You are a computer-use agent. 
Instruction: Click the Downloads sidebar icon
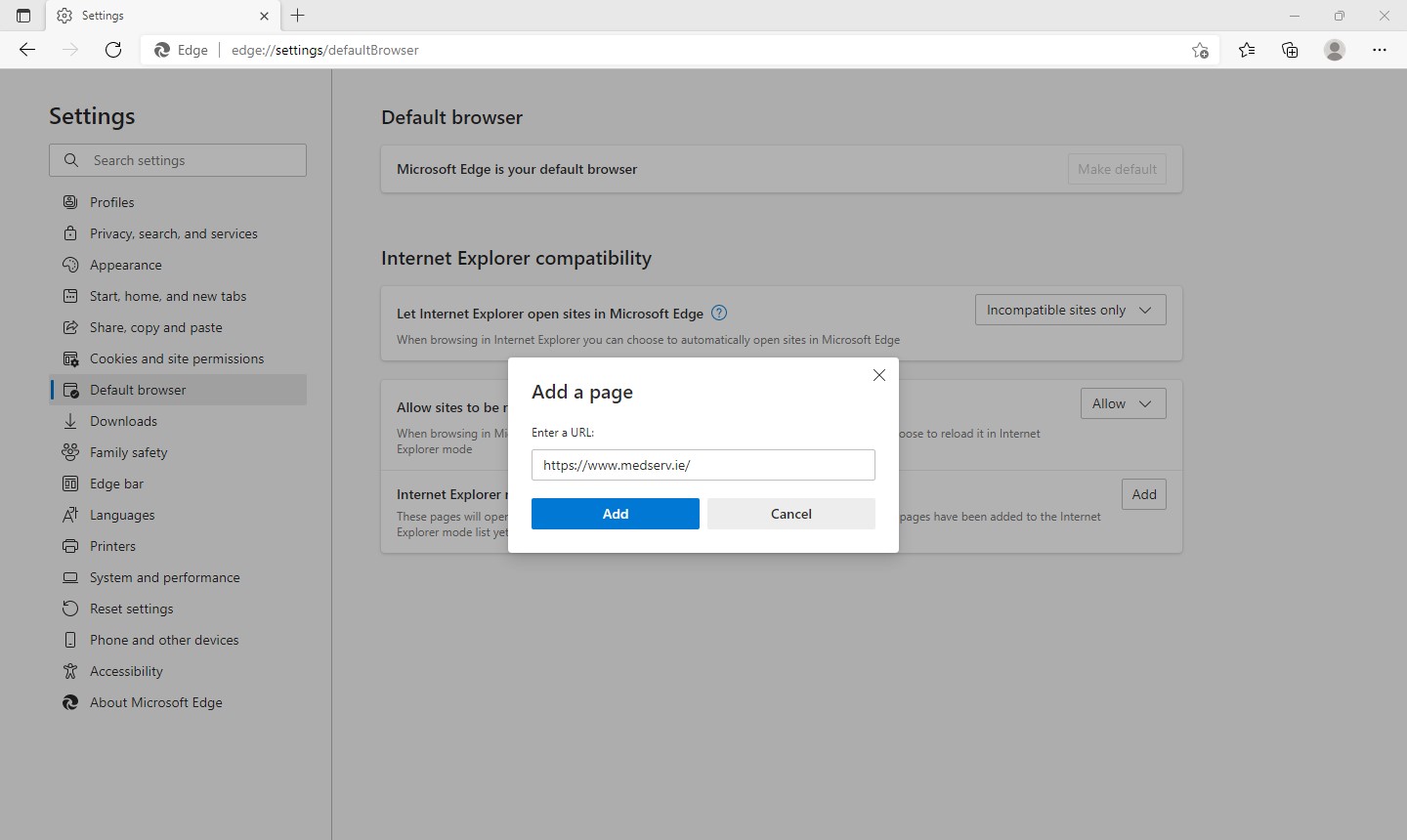coord(69,421)
